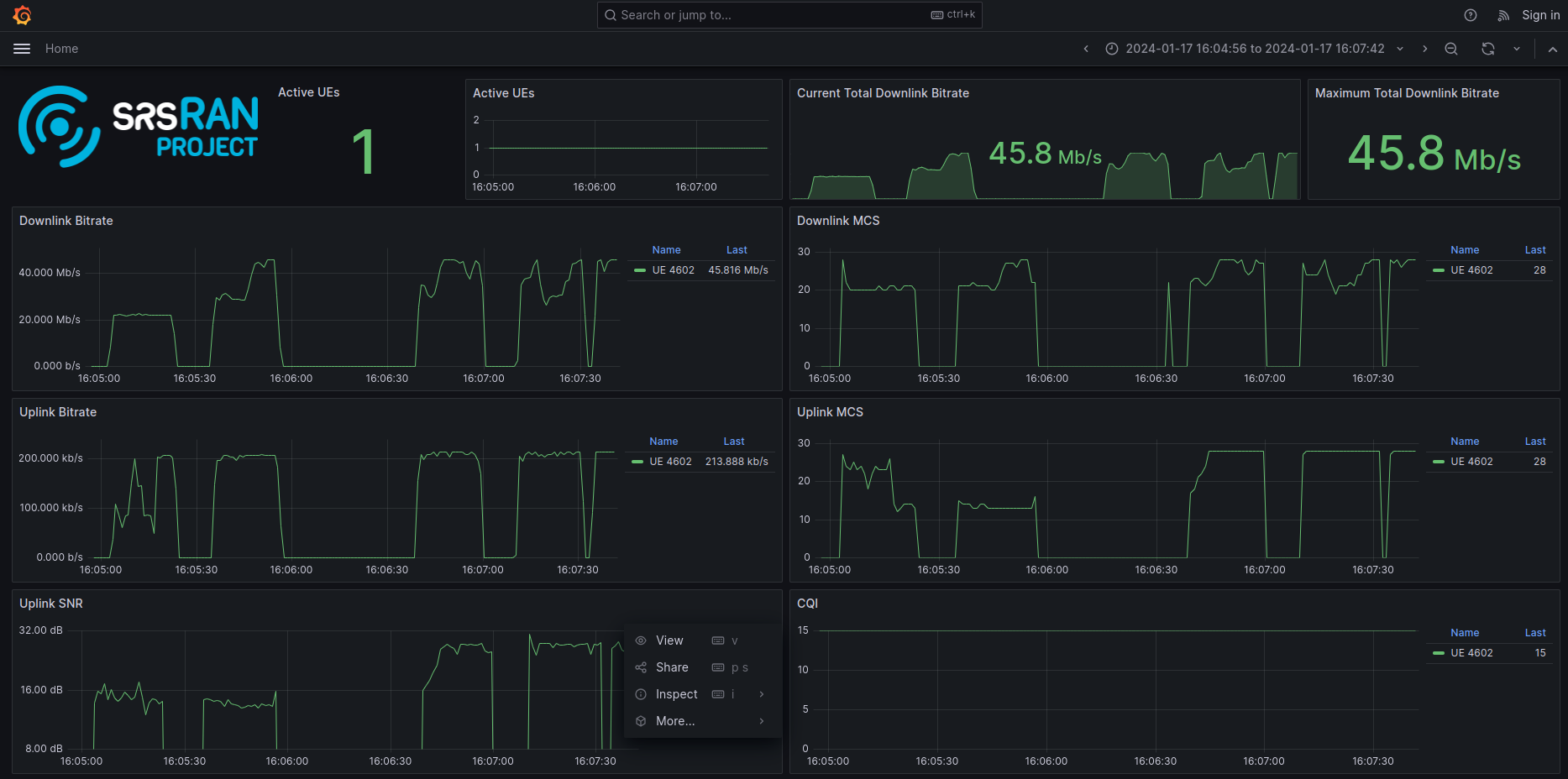
Task: Zoom out the time range
Action: 1450,49
